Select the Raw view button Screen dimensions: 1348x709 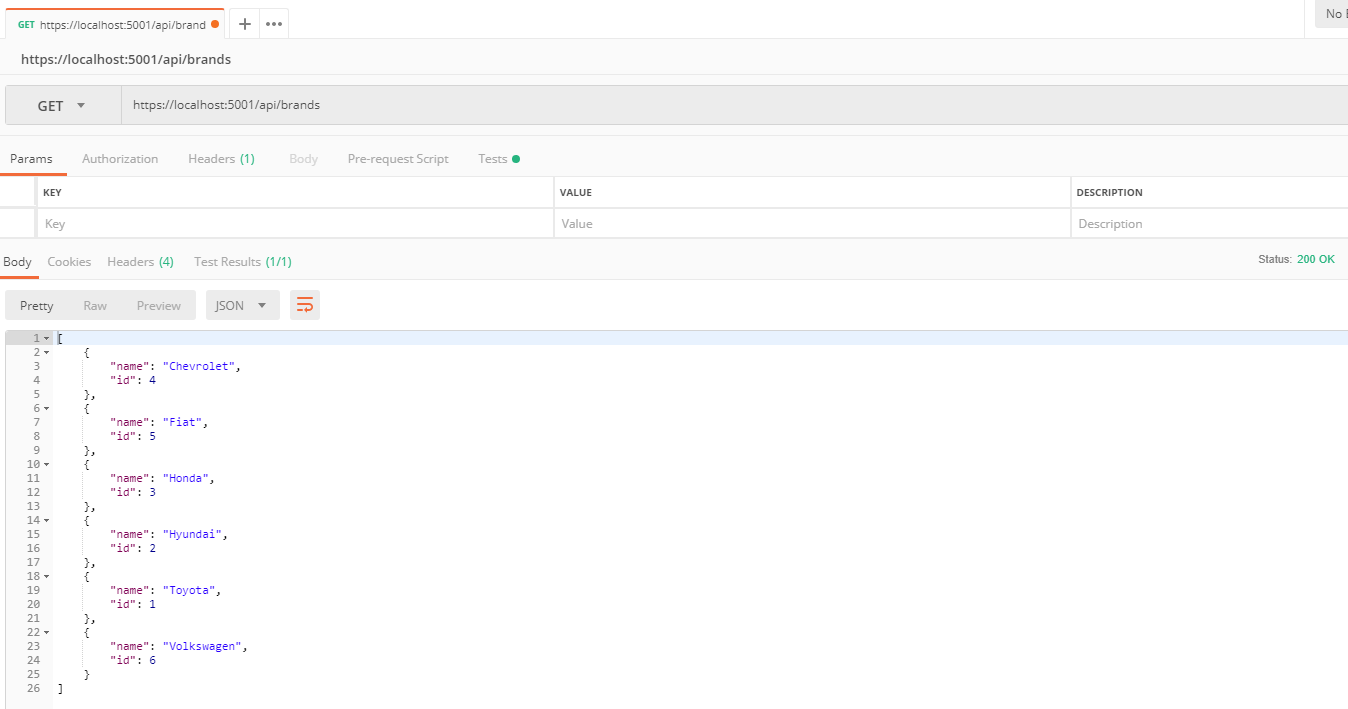pyautogui.click(x=95, y=306)
